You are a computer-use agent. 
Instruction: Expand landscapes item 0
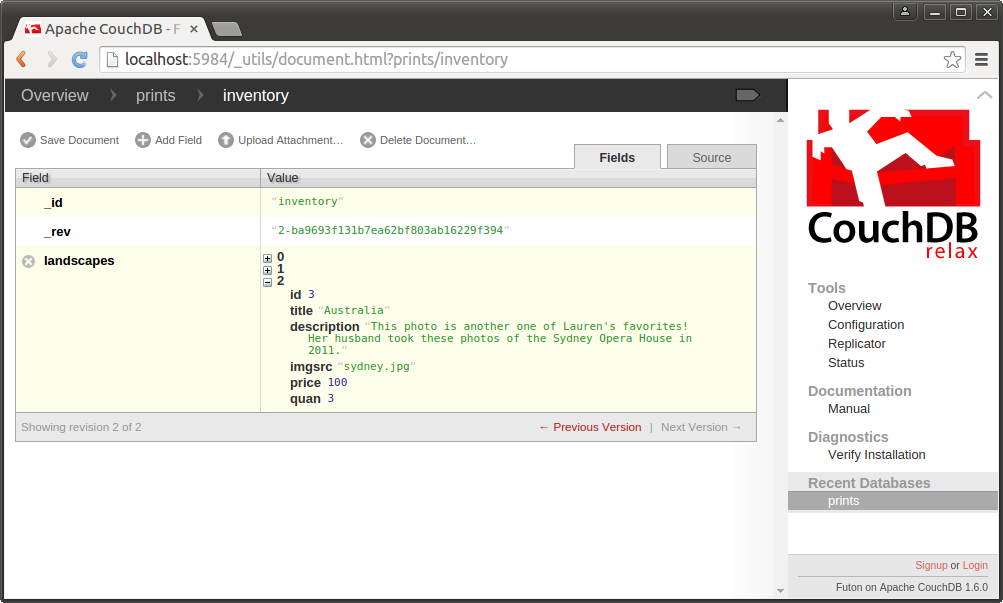[267, 258]
